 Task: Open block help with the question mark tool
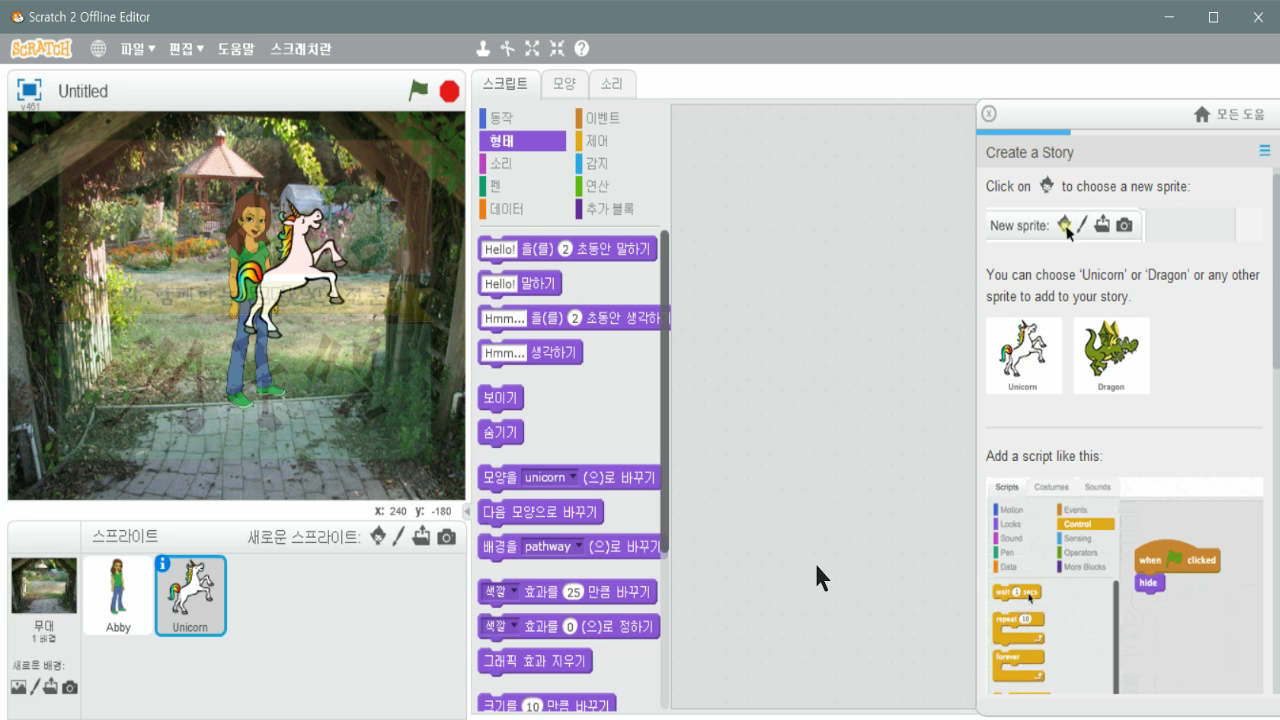580,47
